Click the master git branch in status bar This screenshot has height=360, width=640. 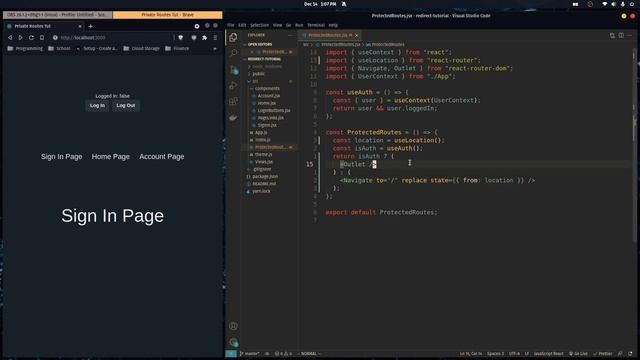tap(249, 353)
